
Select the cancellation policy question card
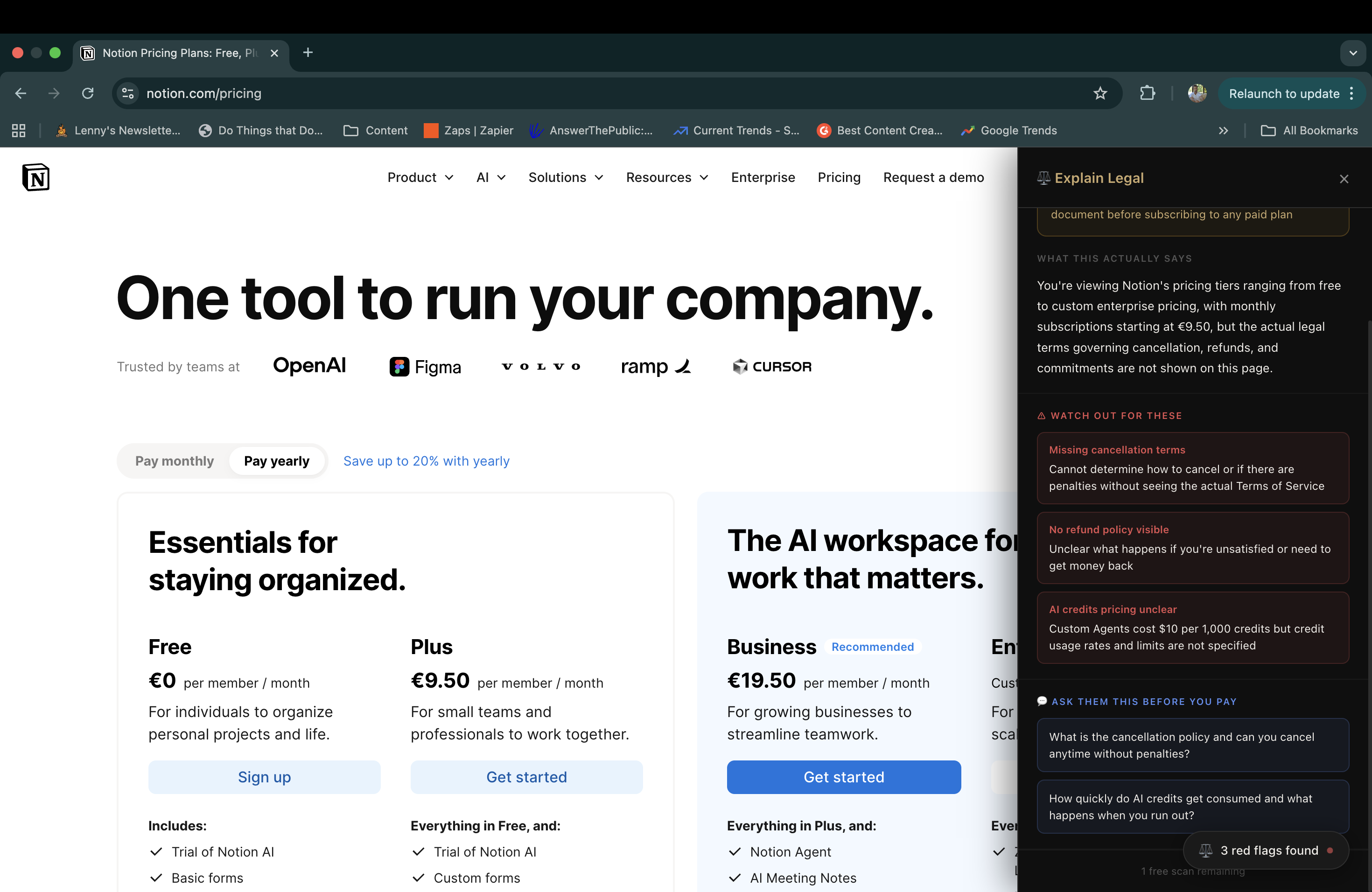[1193, 745]
